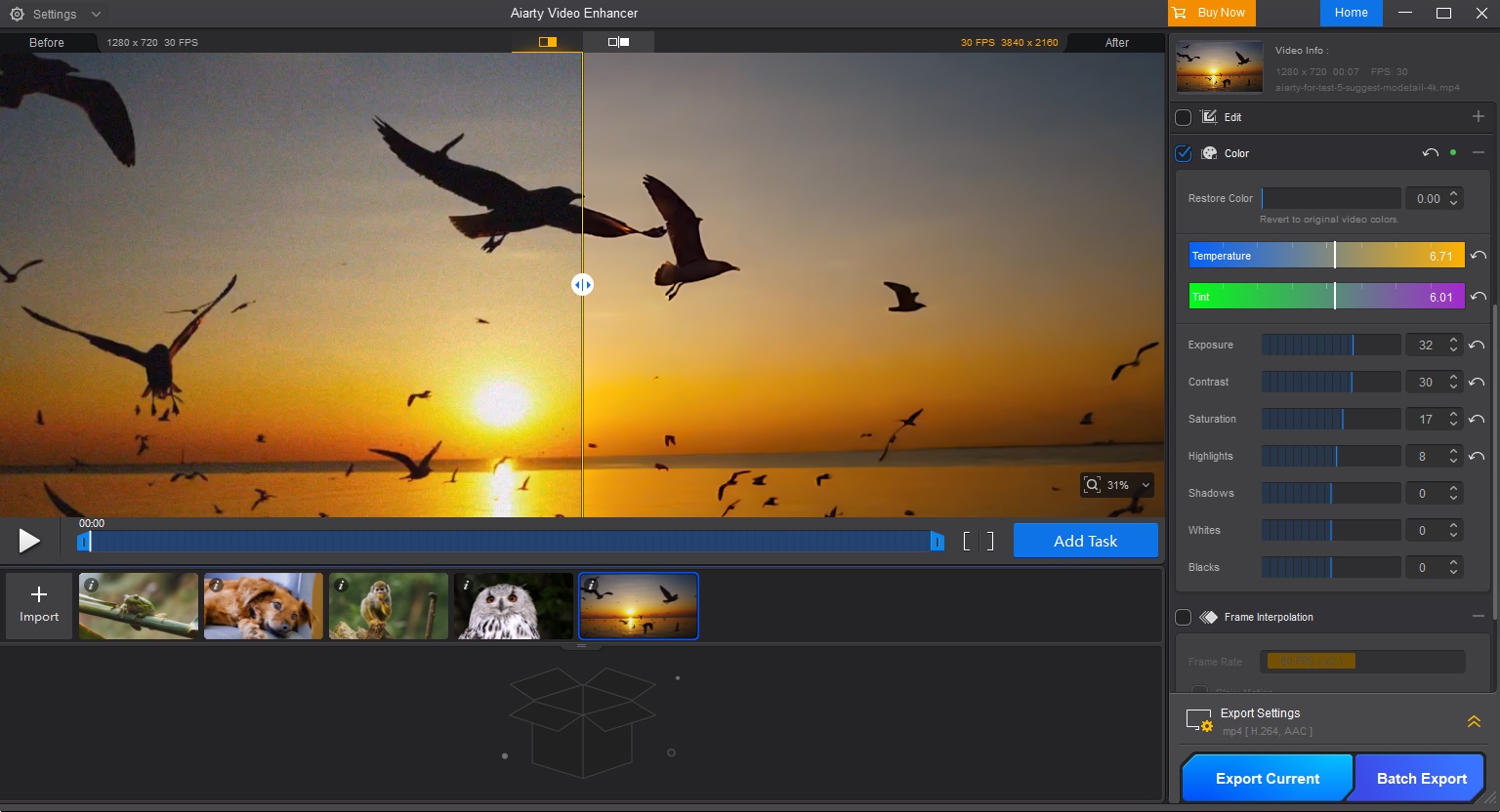Select the monkey video thumbnail
This screenshot has height=812, width=1500.
pos(389,606)
